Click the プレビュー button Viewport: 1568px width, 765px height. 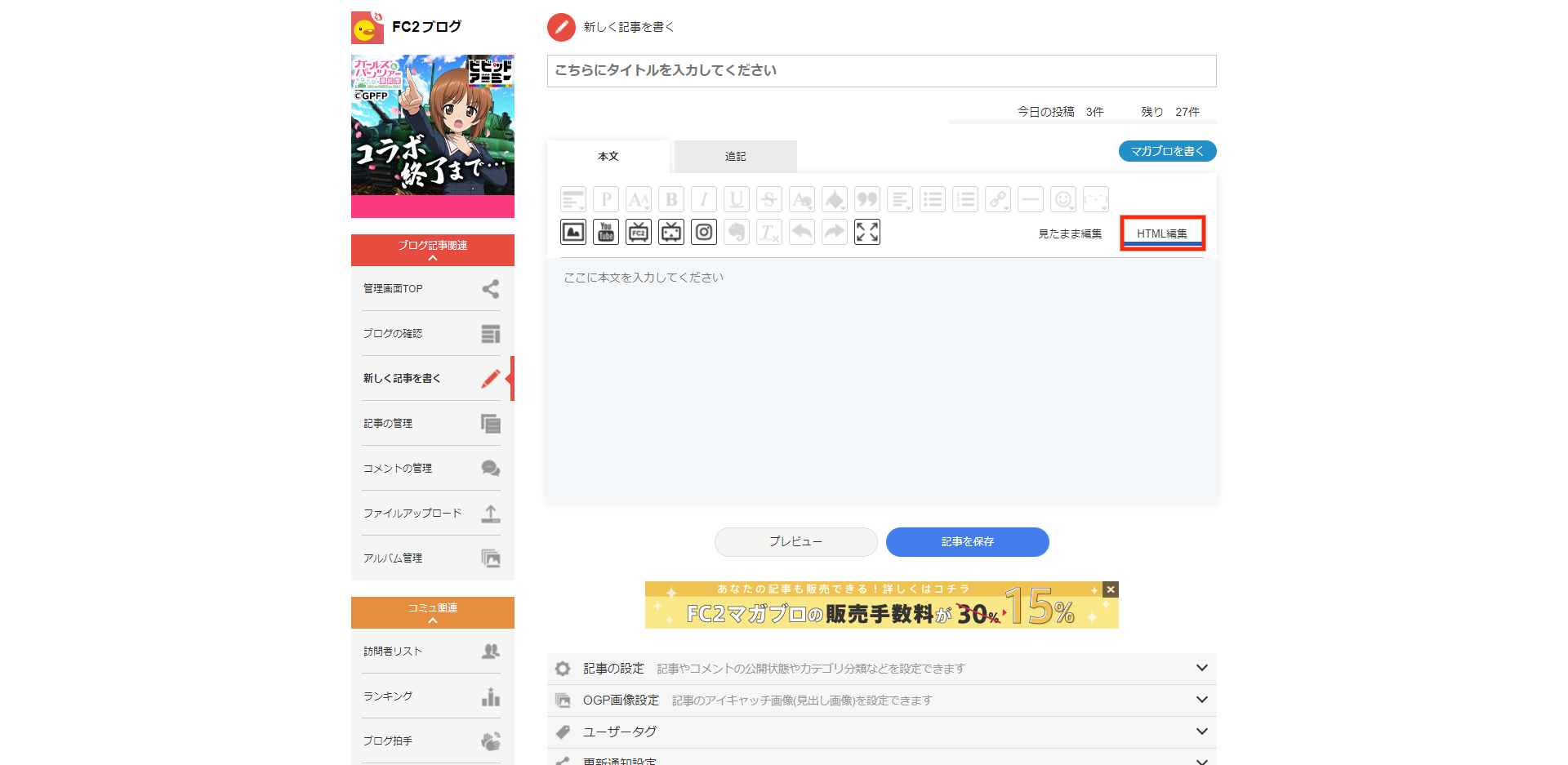click(796, 542)
